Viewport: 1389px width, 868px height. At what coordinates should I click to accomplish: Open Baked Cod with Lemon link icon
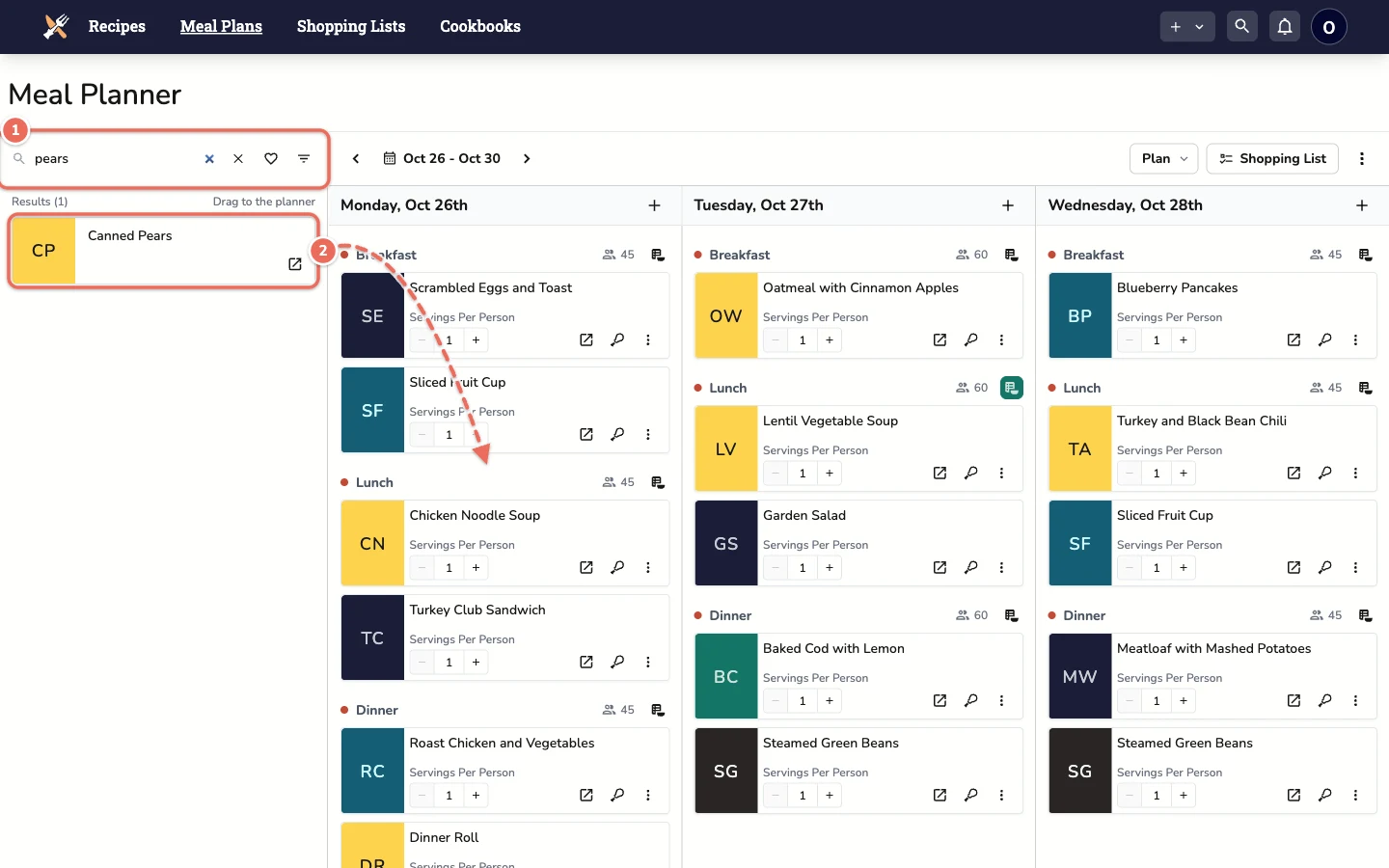(x=940, y=700)
